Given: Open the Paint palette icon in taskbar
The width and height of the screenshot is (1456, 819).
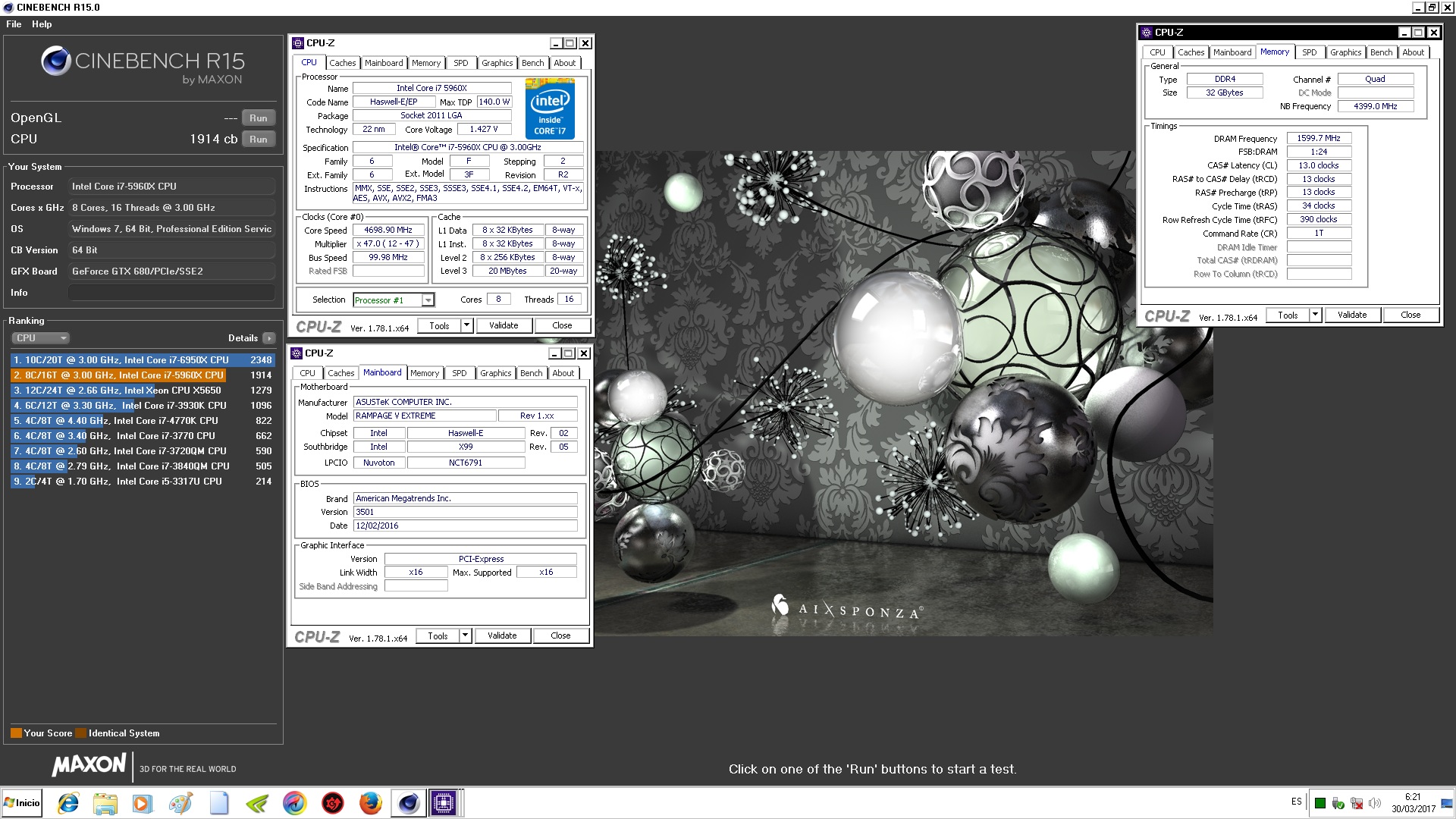Looking at the screenshot, I should [x=180, y=803].
